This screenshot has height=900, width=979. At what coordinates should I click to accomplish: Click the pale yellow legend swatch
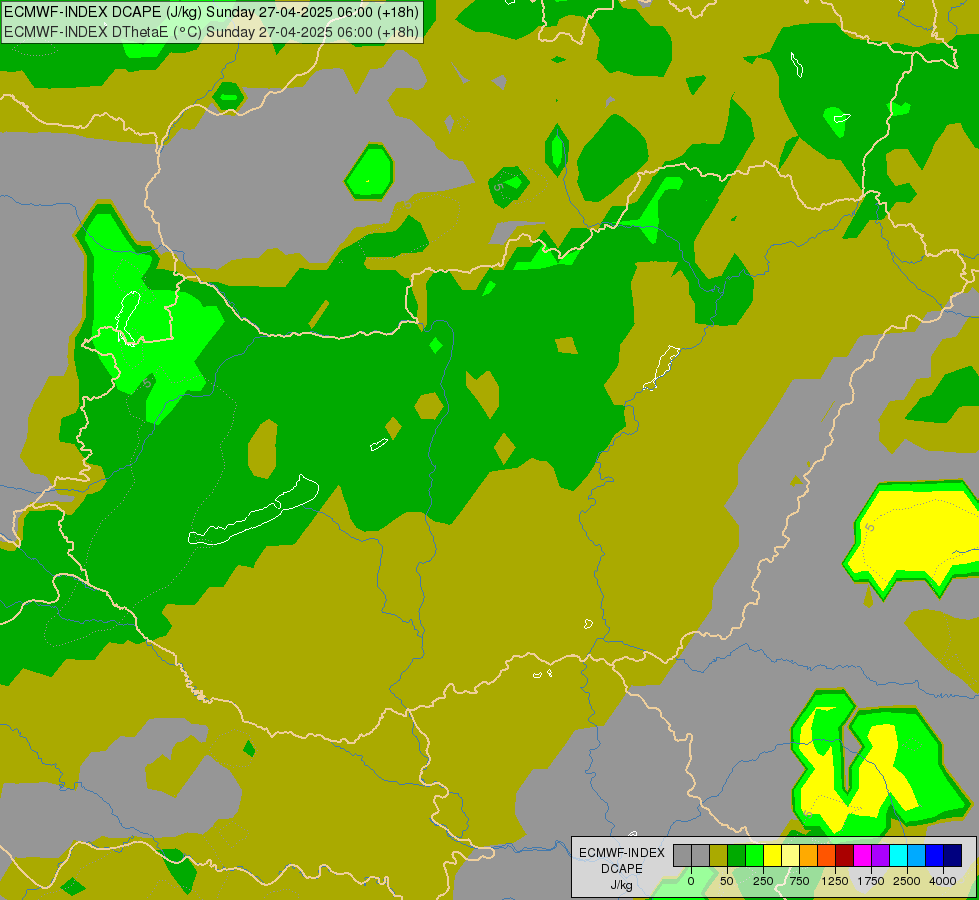(x=790, y=855)
